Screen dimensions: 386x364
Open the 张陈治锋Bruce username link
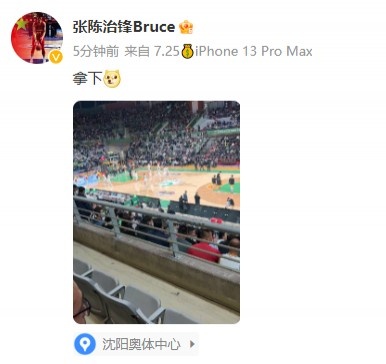pos(124,27)
